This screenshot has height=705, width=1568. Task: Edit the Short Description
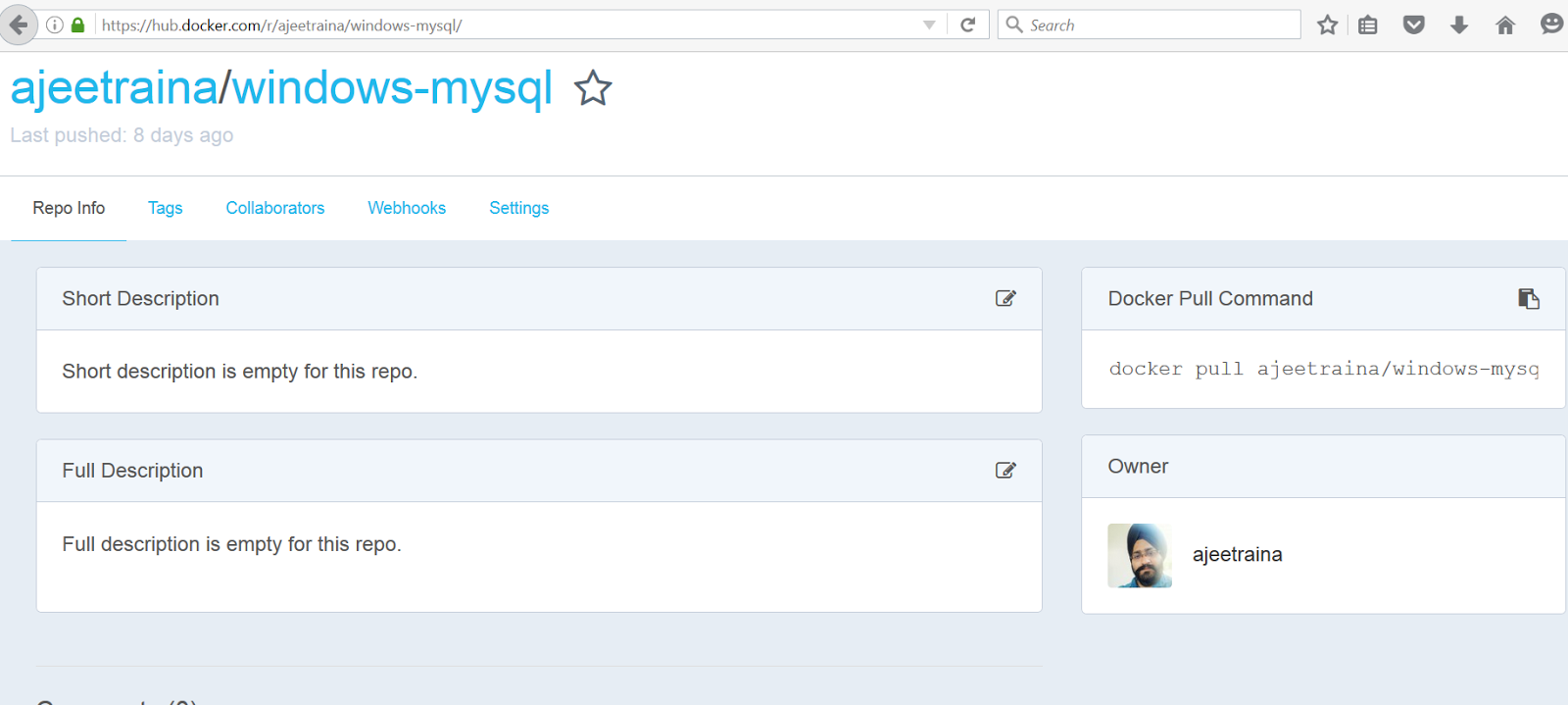(x=1005, y=298)
